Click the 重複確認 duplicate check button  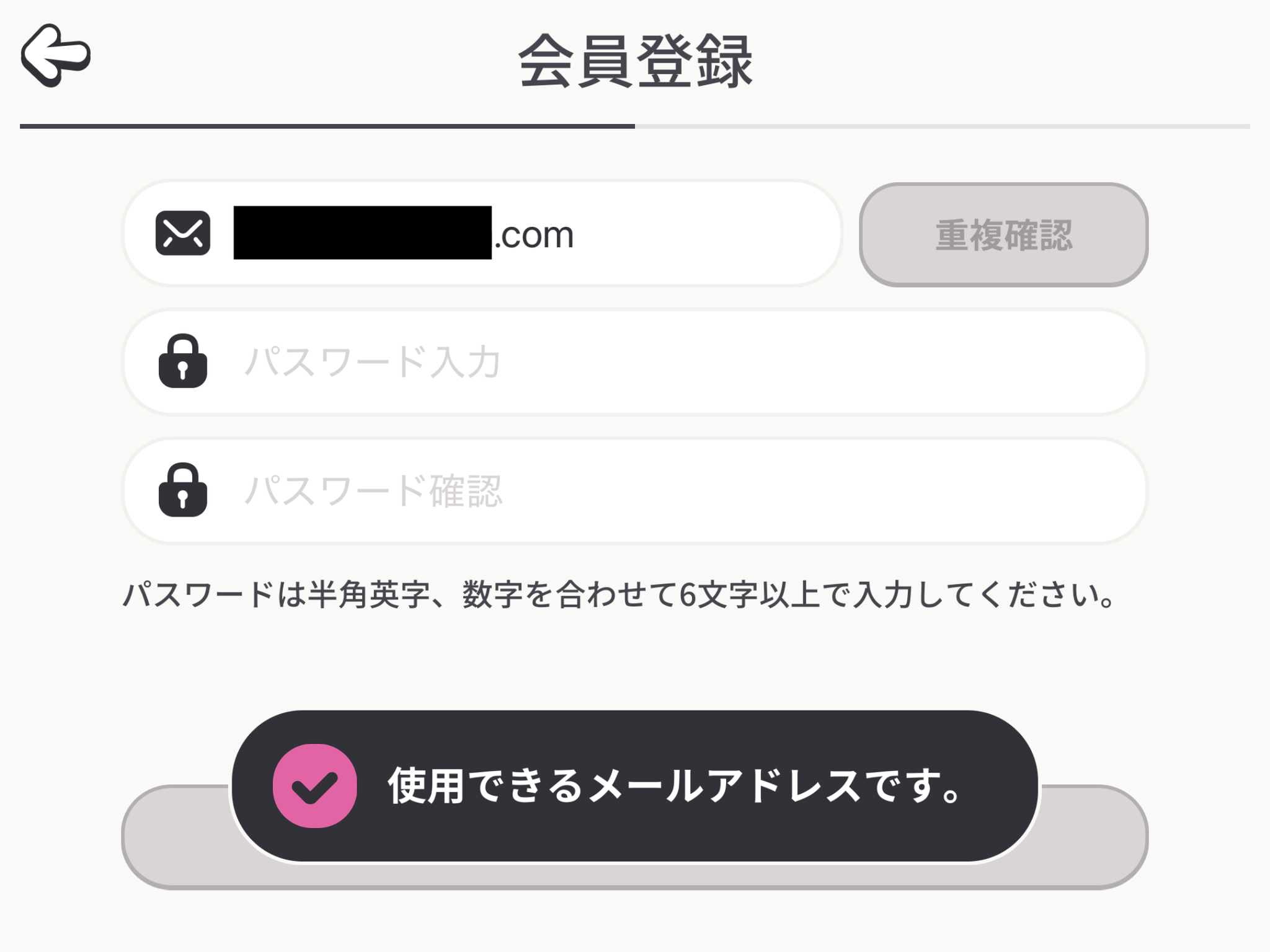click(x=1003, y=235)
